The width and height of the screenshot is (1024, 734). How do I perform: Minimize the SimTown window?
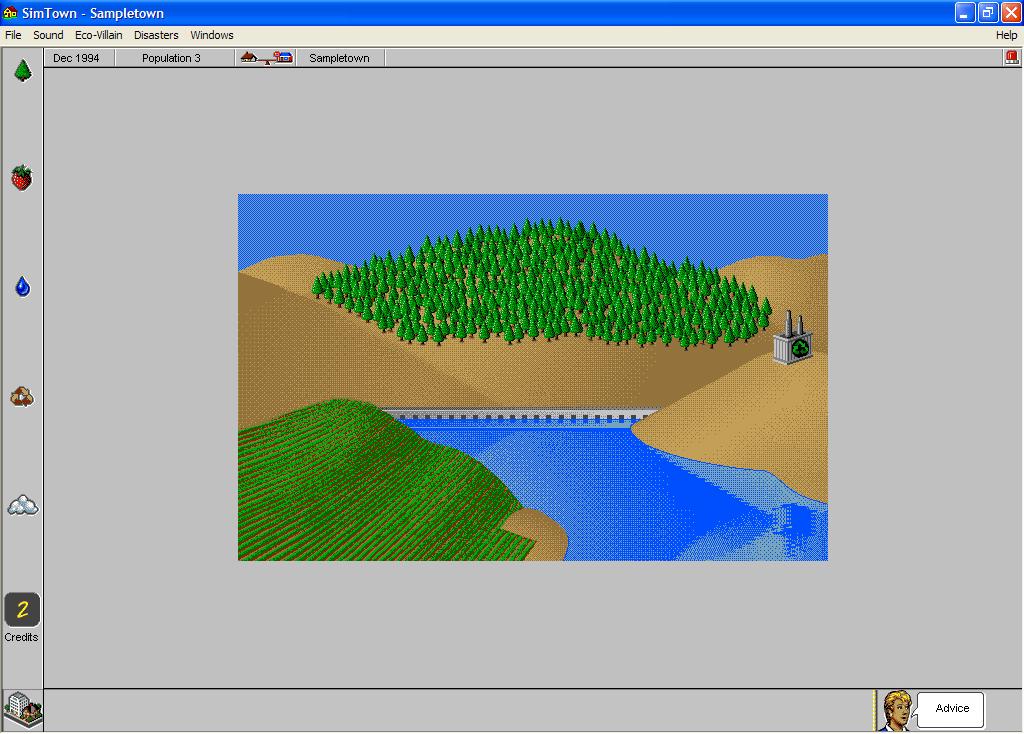(965, 12)
